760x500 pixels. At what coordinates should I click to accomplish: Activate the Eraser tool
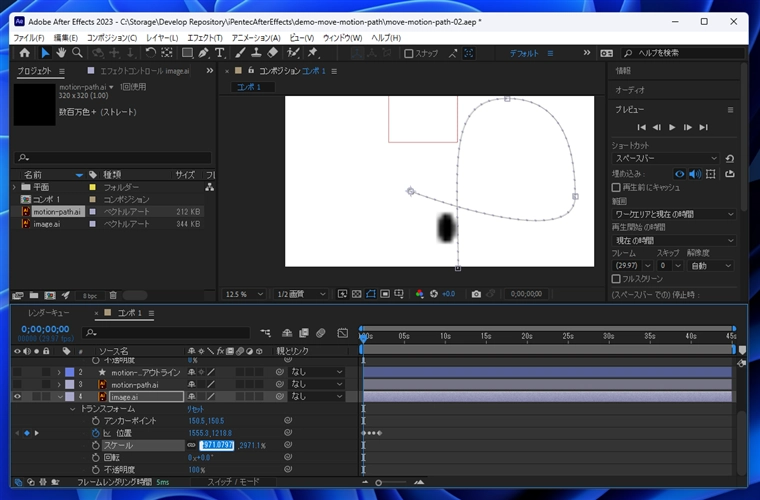point(273,53)
